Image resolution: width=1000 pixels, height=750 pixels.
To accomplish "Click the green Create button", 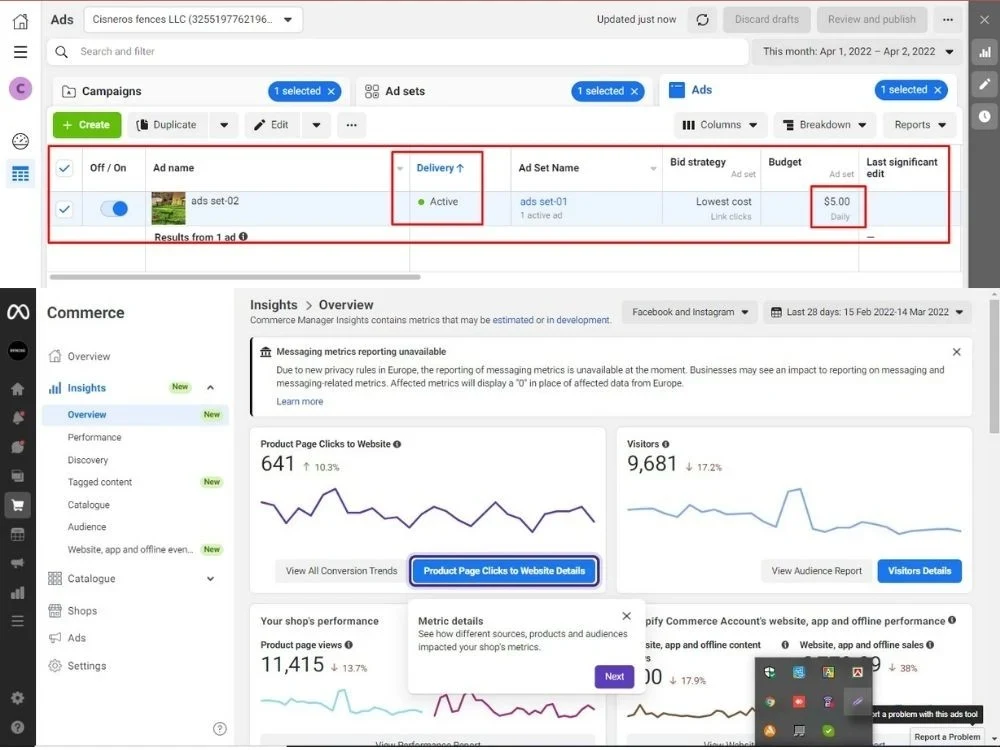I will pos(87,125).
